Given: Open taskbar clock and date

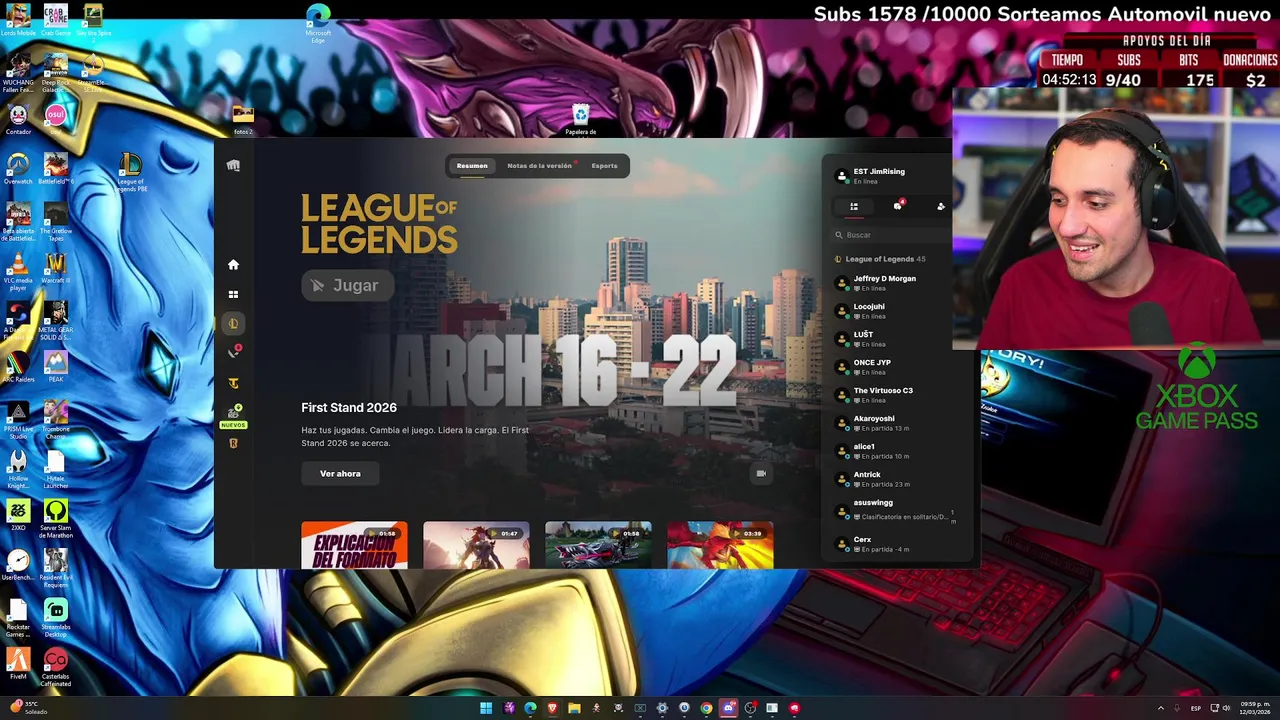Looking at the screenshot, I should 1254,708.
